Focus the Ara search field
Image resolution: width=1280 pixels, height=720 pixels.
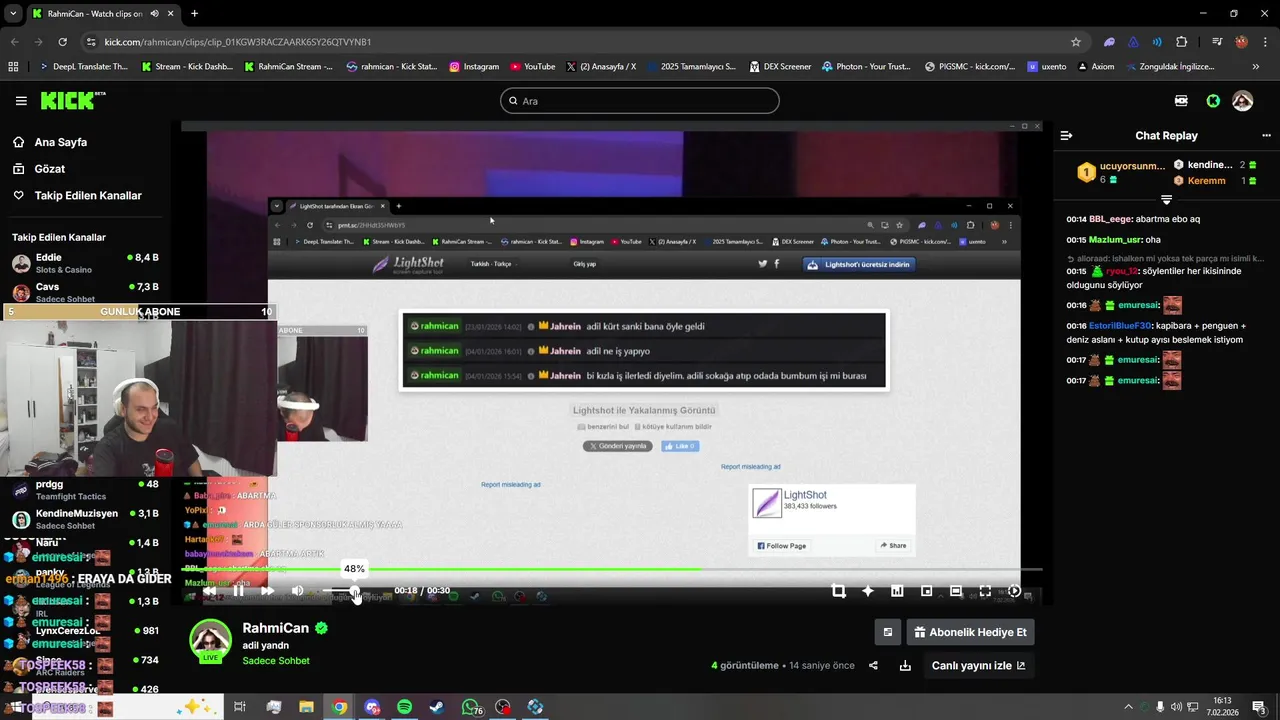tap(640, 101)
